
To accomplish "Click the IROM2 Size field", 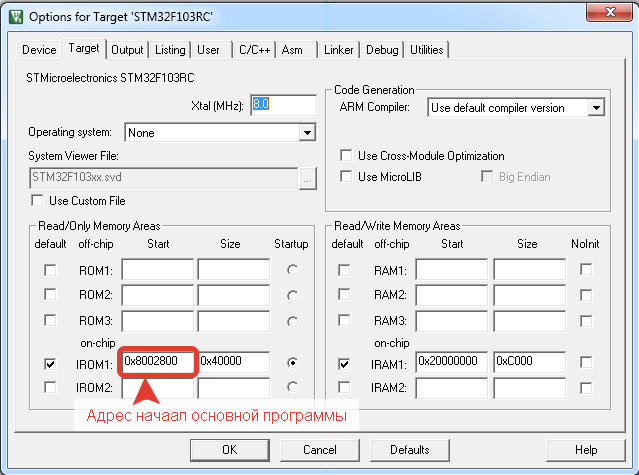I will (x=234, y=388).
